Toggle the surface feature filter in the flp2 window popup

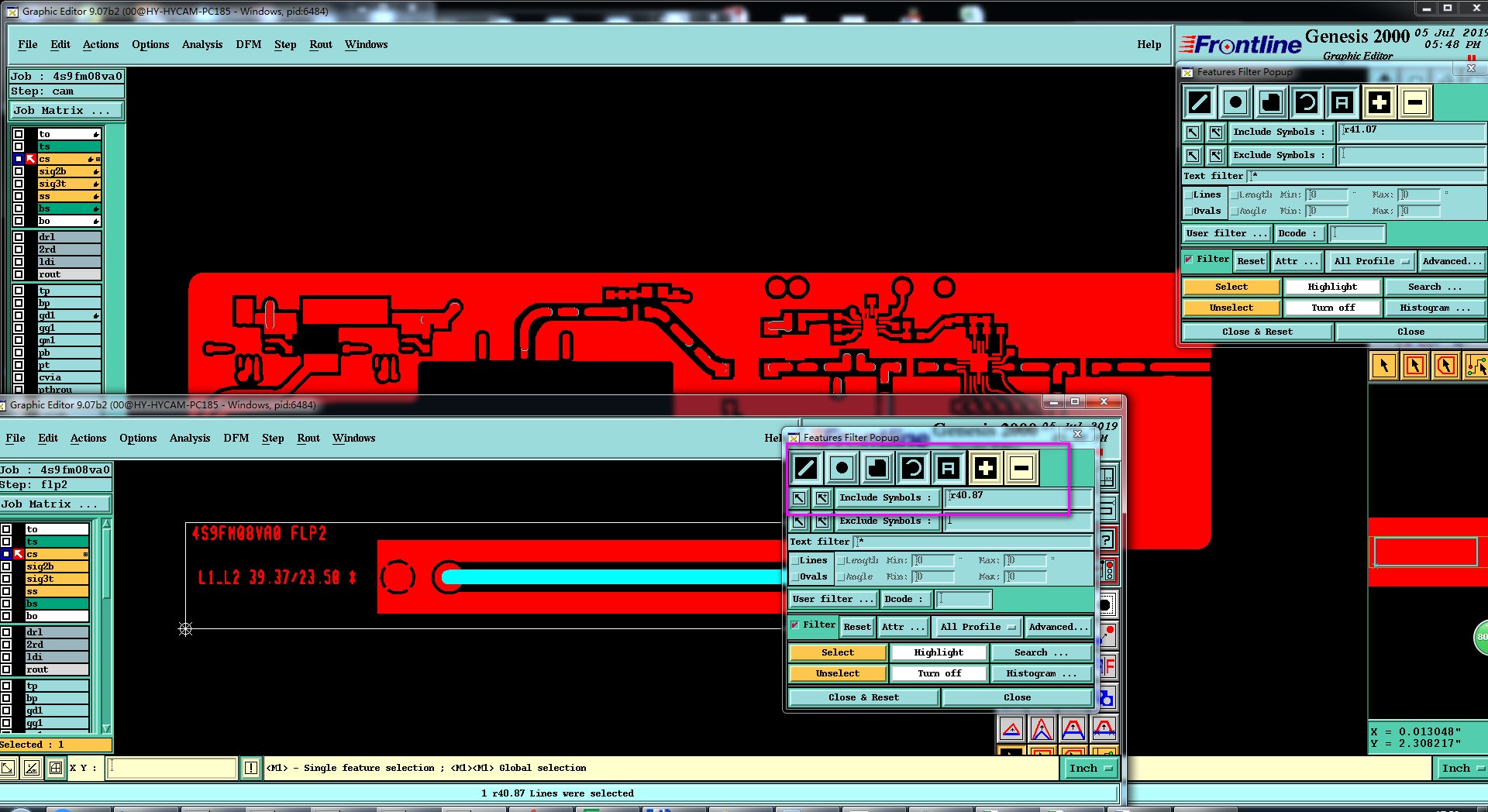tap(877, 468)
